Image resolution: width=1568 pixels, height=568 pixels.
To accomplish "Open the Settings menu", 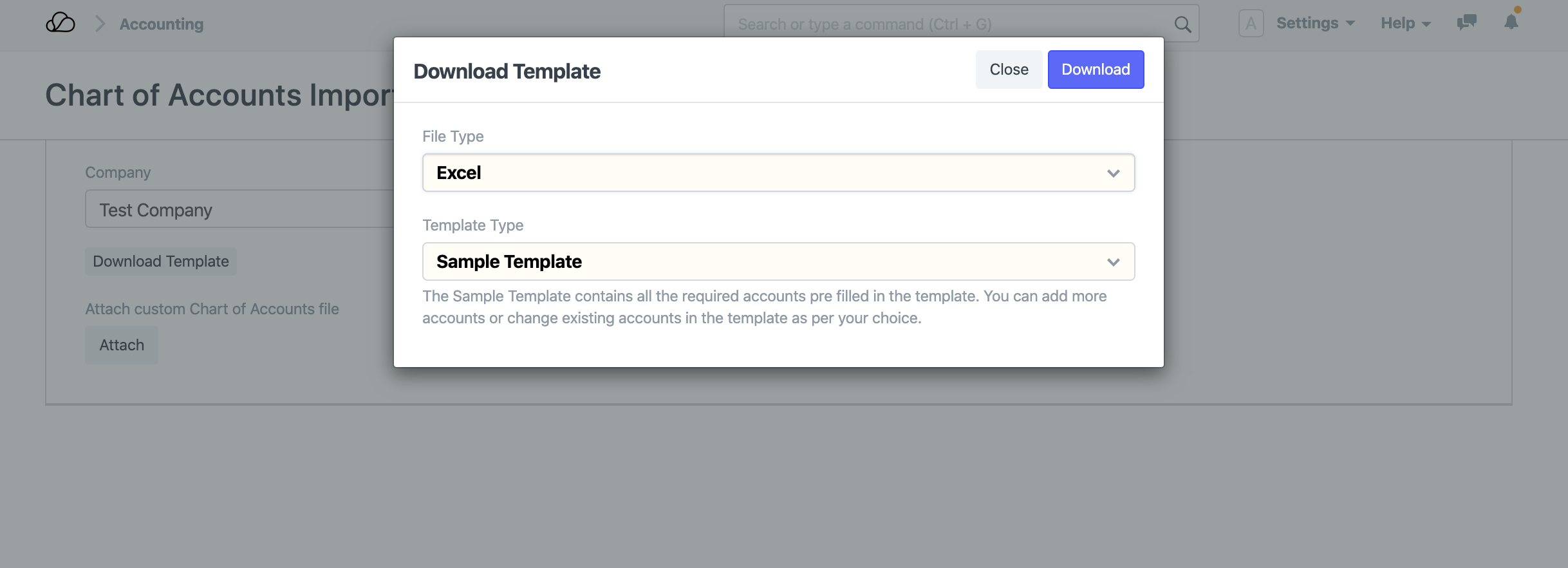I will pos(1315,23).
